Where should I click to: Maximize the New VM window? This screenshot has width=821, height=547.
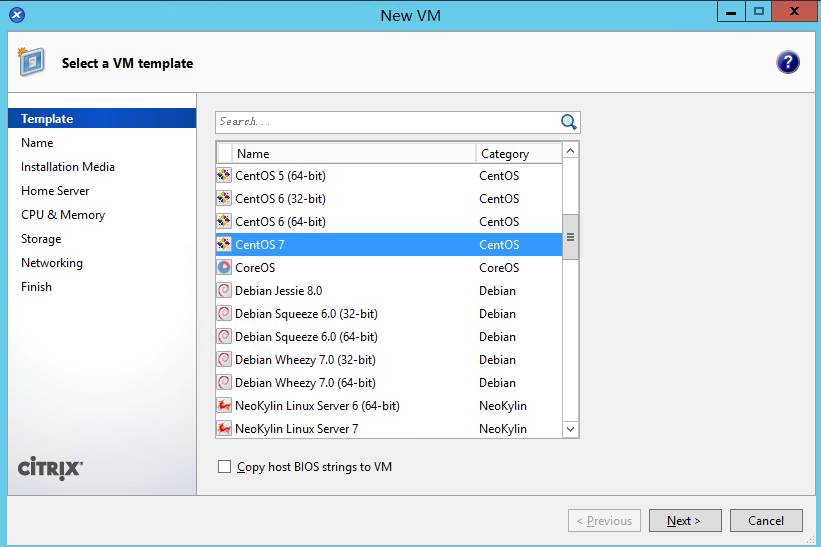point(758,12)
